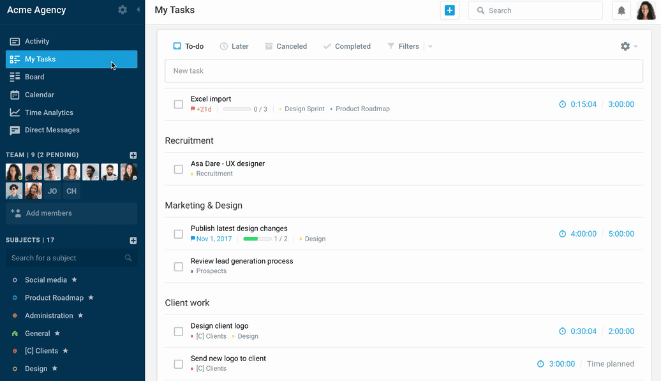
Task: Open Board in sidebar
Action: (x=71, y=77)
